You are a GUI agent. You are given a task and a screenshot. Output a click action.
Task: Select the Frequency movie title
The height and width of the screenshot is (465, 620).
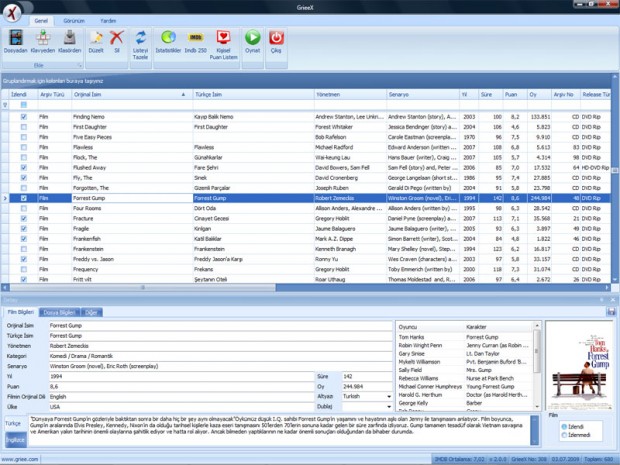click(x=85, y=270)
